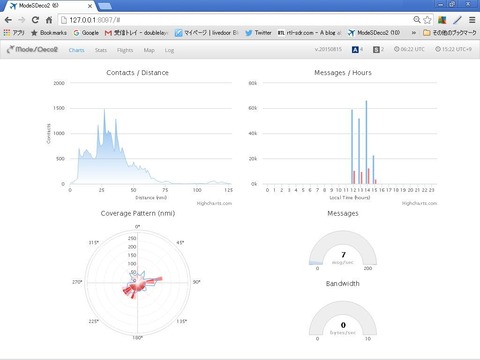
Task: Open the ModeSDeco2 bookmark in bookmarks bar
Action: pyautogui.click(x=374, y=33)
